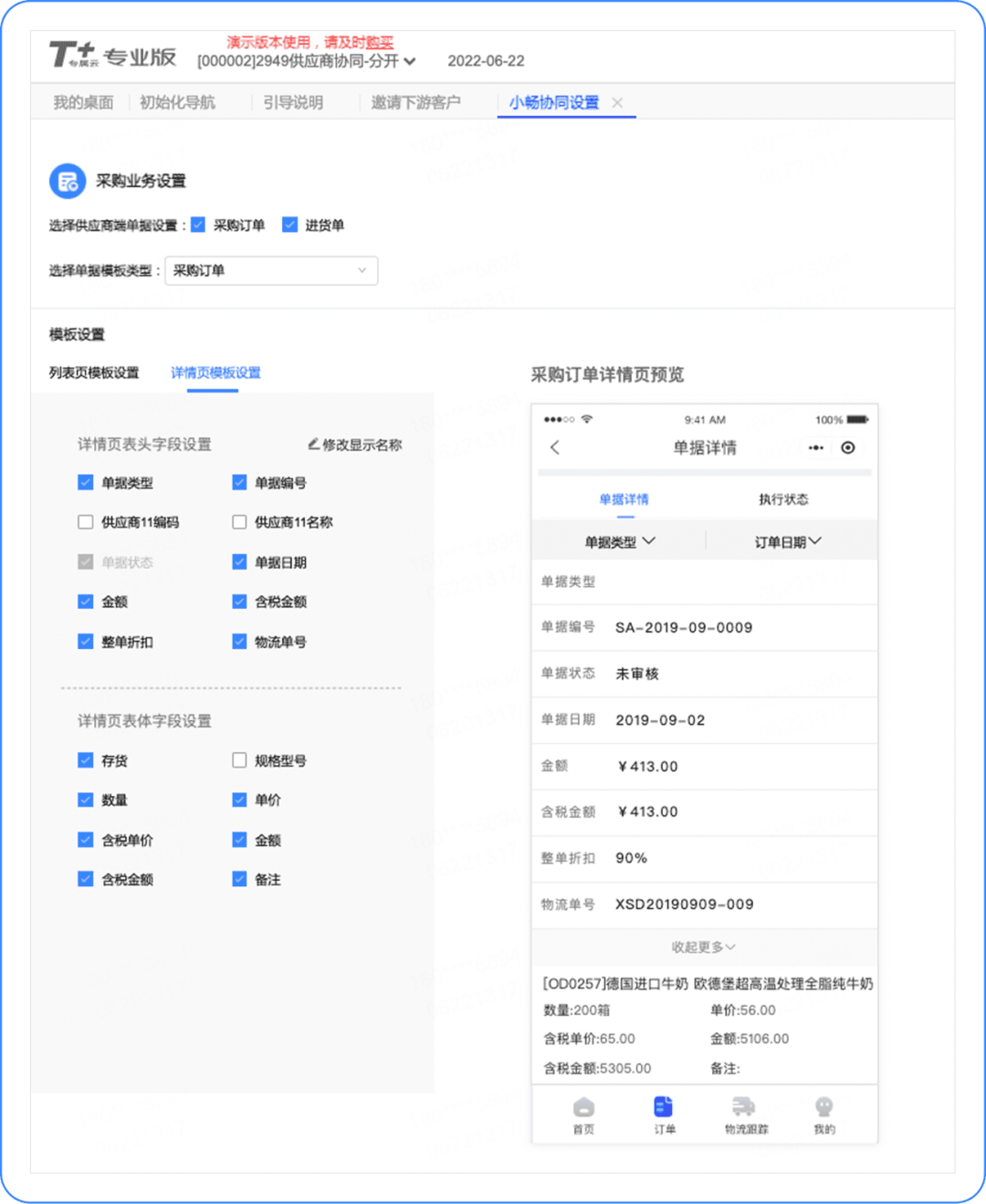This screenshot has width=986, height=1204.
Task: Collapse details via 收起更多
Action: (704, 947)
